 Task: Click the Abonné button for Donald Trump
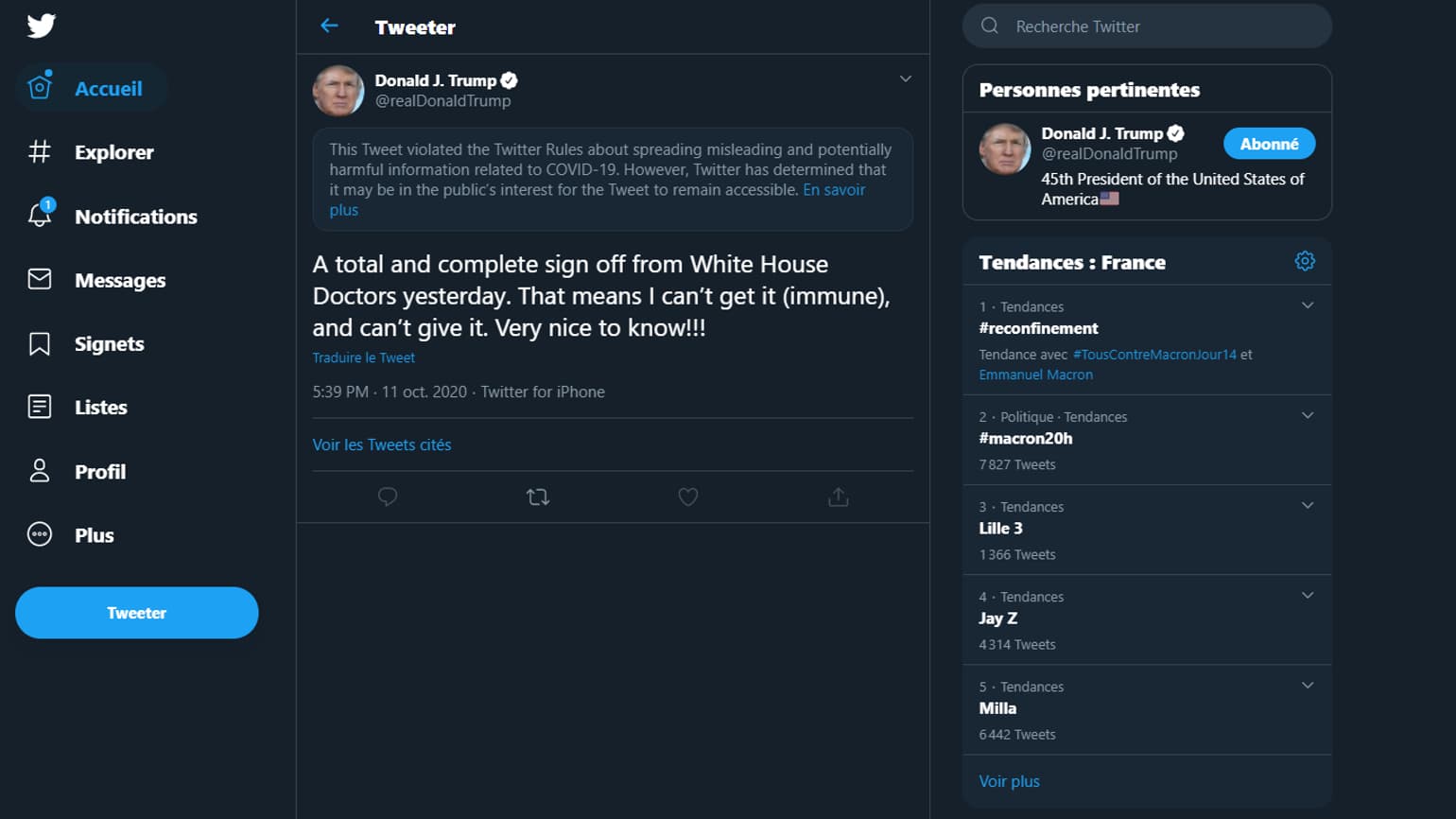click(x=1269, y=143)
